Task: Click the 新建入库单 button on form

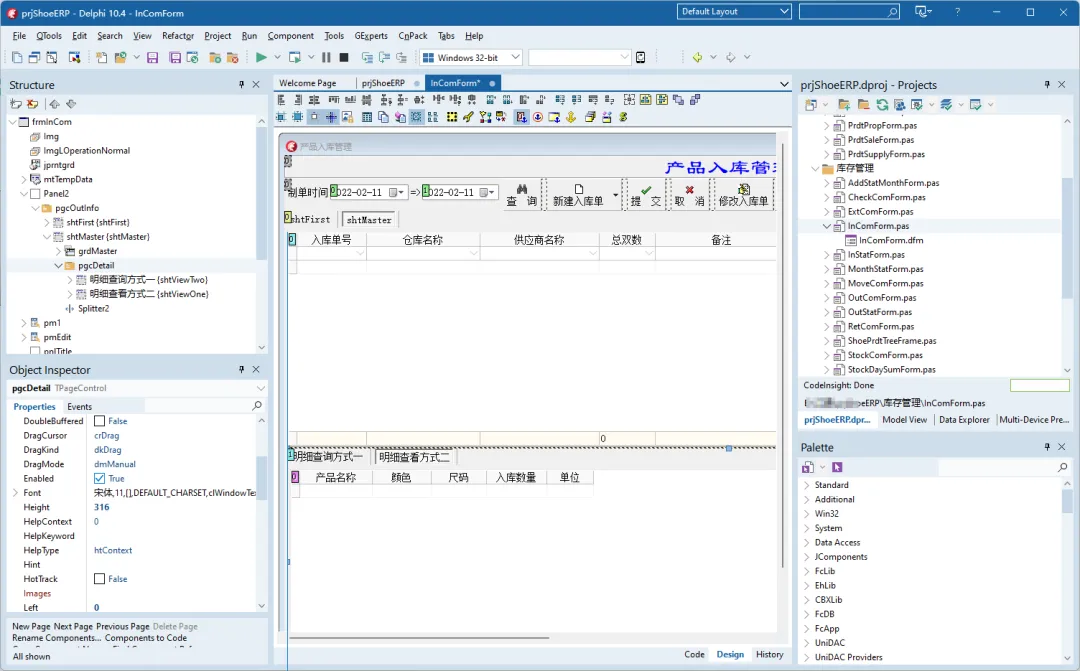Action: [x=579, y=194]
